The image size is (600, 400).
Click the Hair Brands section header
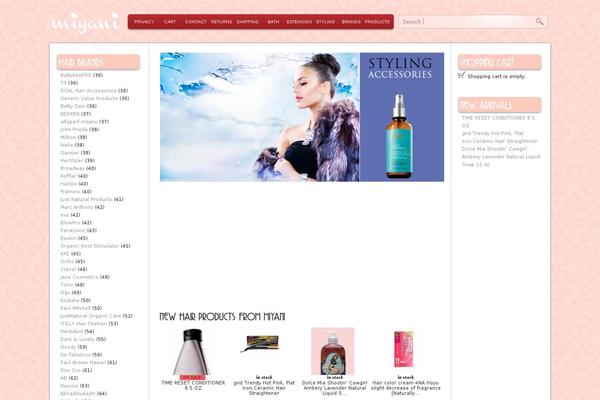[98, 62]
